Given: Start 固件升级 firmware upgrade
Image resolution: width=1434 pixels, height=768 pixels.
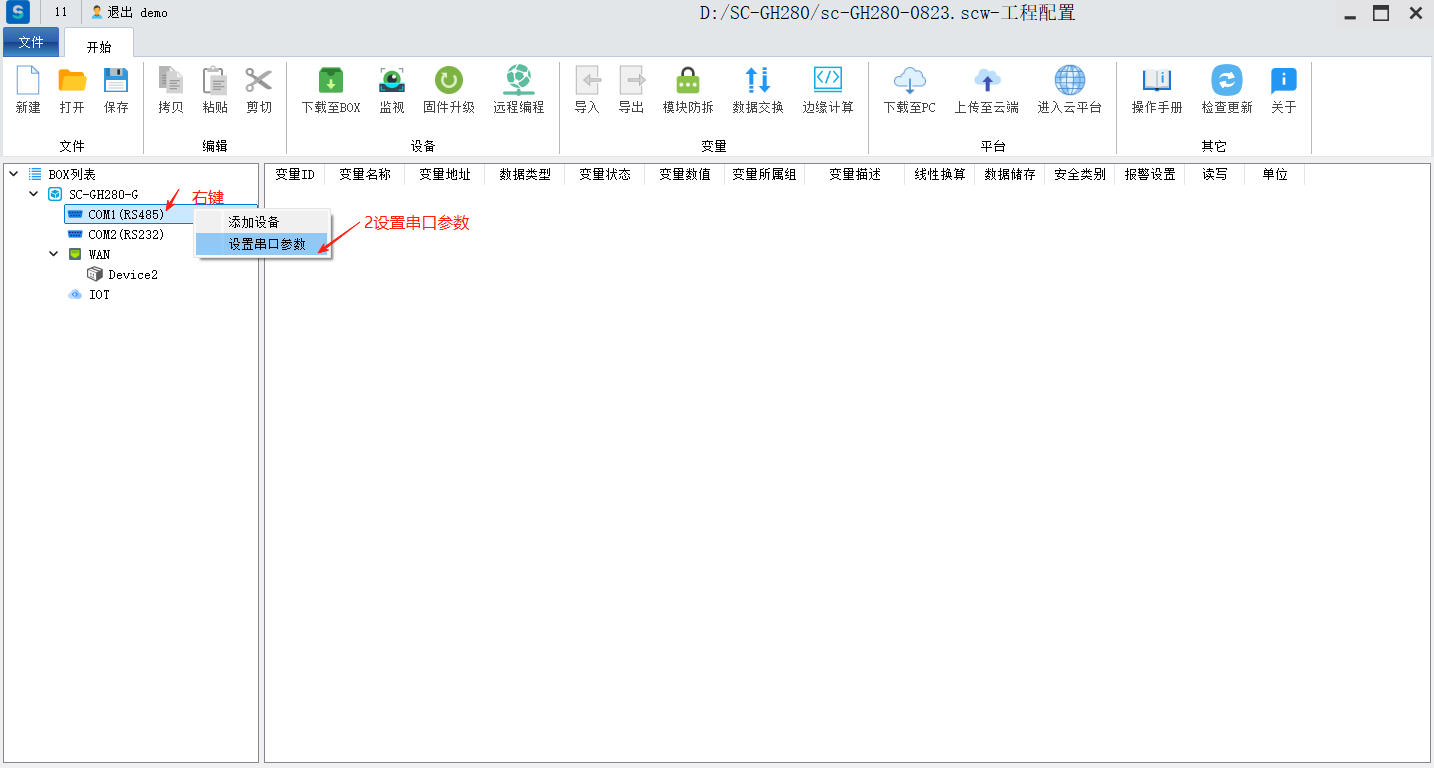Looking at the screenshot, I should coord(448,81).
